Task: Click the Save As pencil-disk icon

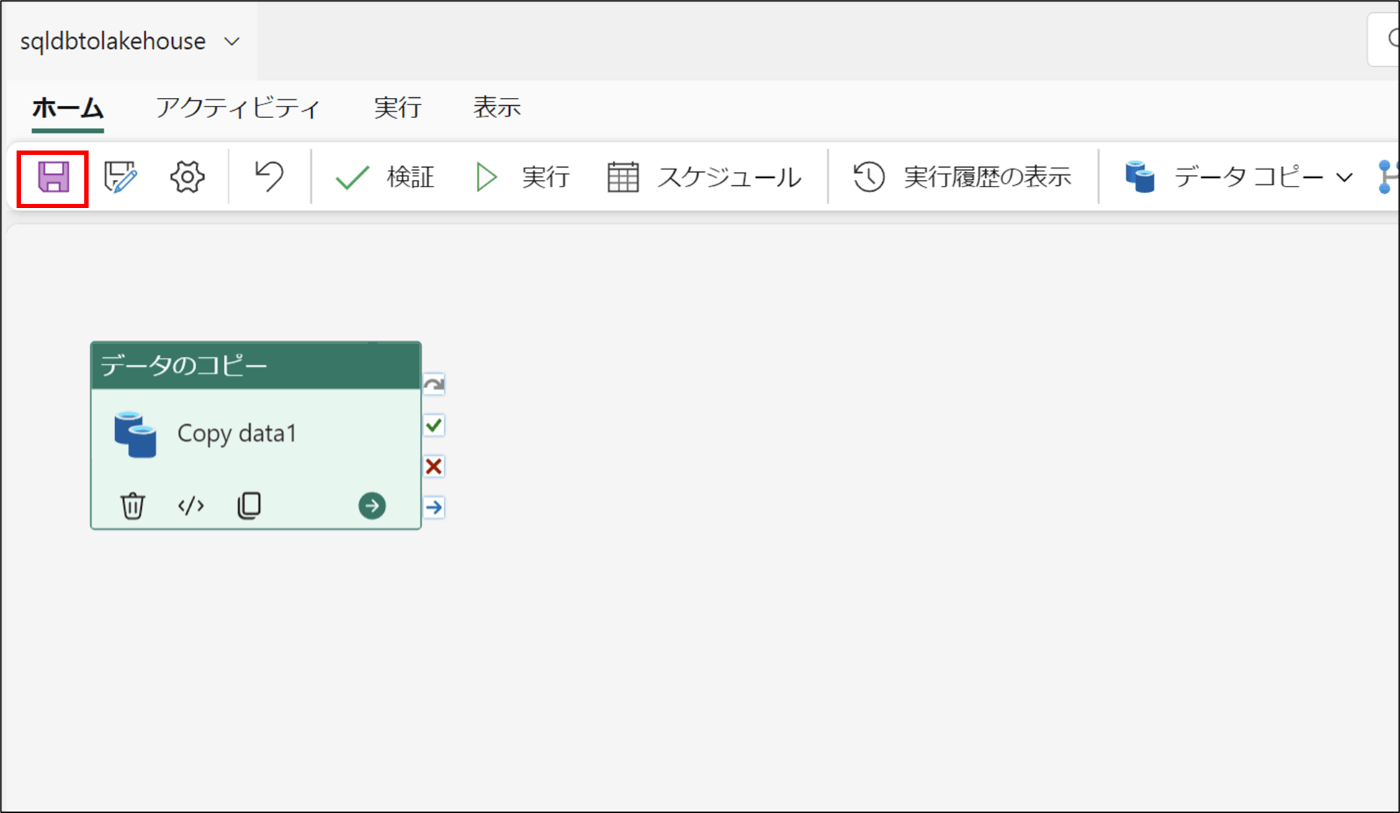Action: pos(121,178)
